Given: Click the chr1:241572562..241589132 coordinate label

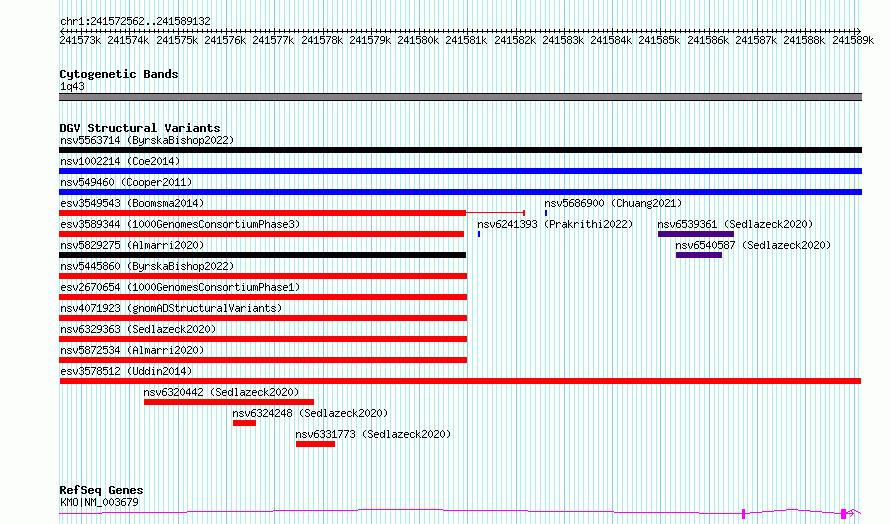Looking at the screenshot, I should (135, 21).
